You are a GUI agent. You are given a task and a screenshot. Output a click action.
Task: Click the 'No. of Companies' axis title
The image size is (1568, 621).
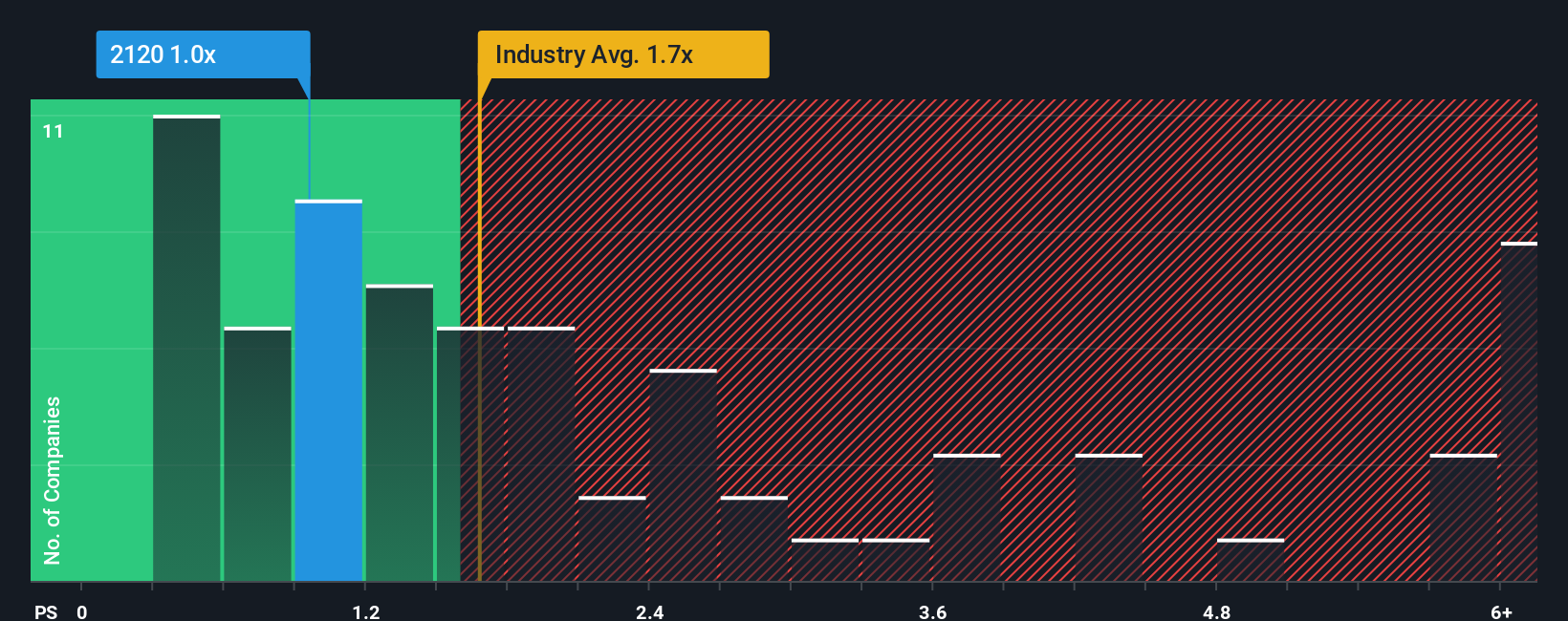[x=53, y=480]
